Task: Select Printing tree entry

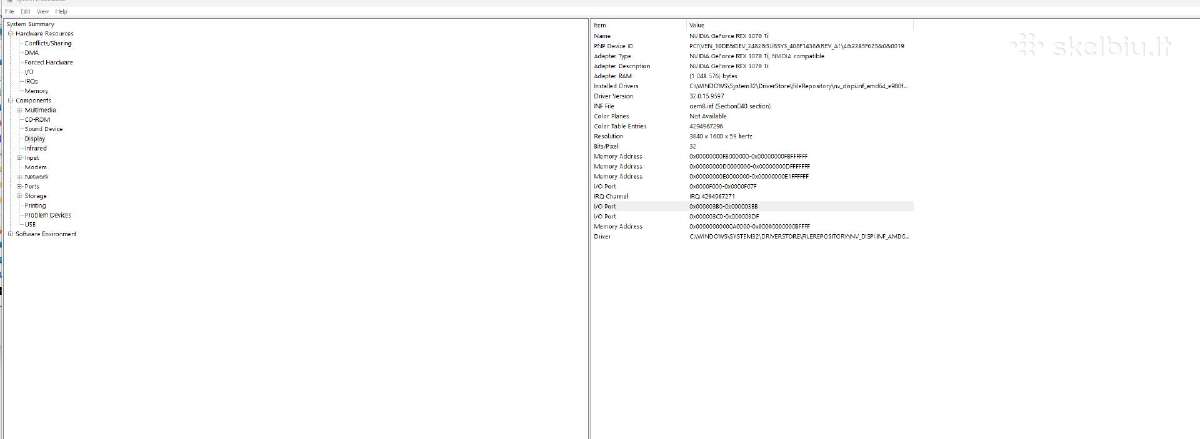Action: [x=35, y=206]
